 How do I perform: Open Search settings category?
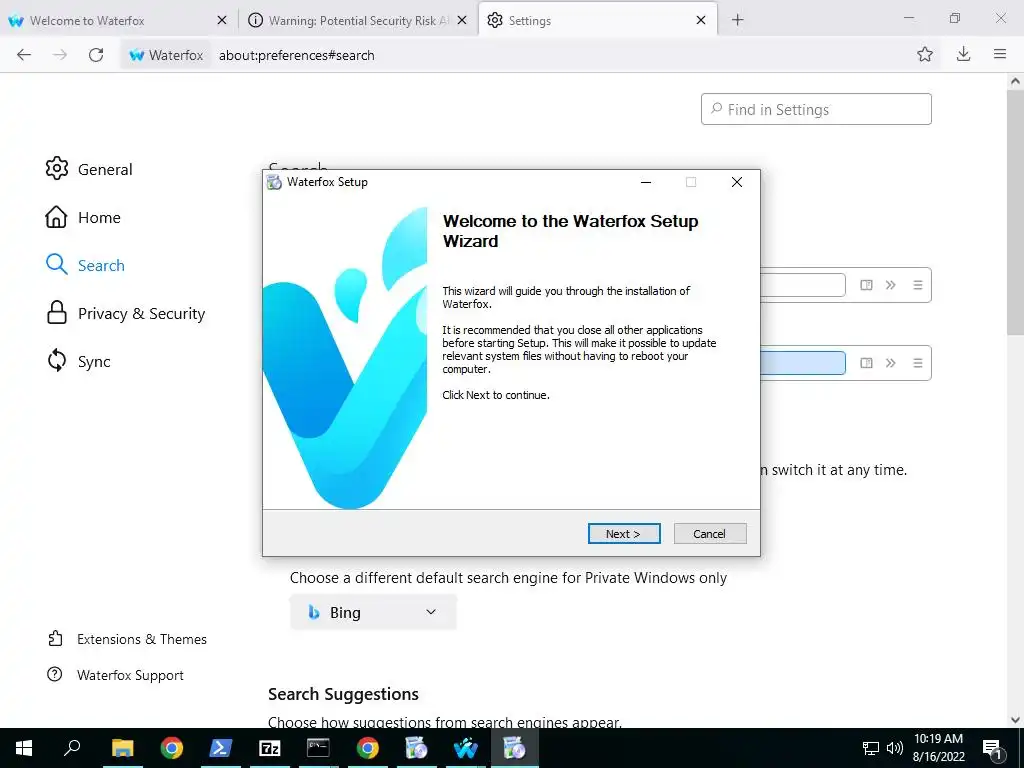point(85,265)
